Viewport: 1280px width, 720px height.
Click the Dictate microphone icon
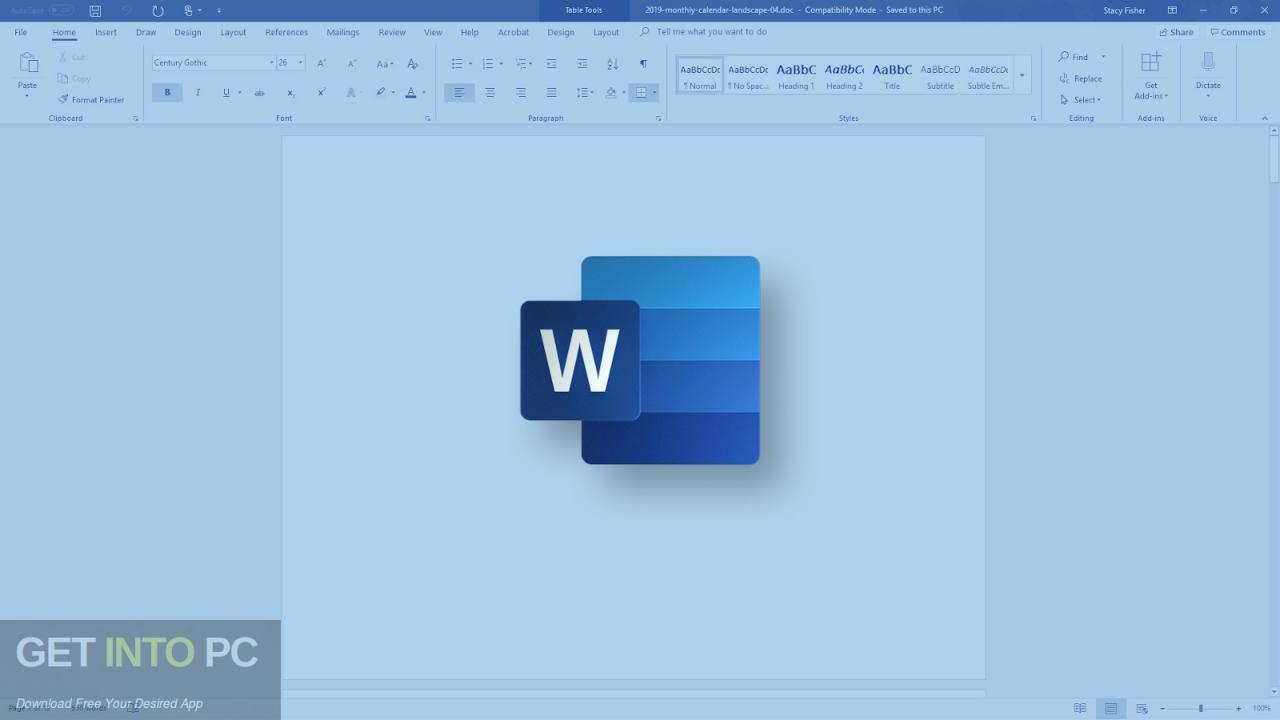(x=1208, y=63)
